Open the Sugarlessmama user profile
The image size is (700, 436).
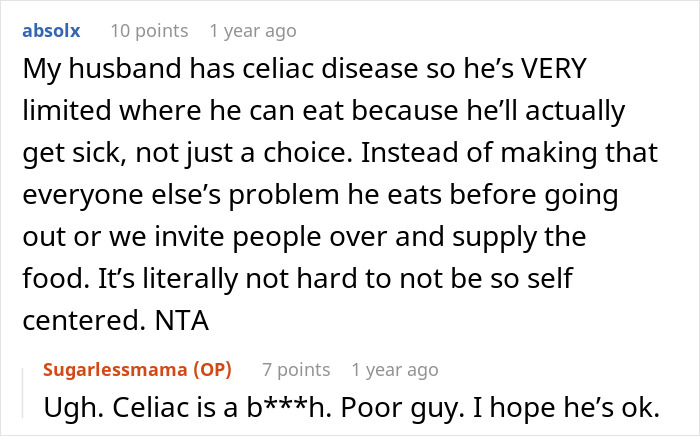(112, 370)
